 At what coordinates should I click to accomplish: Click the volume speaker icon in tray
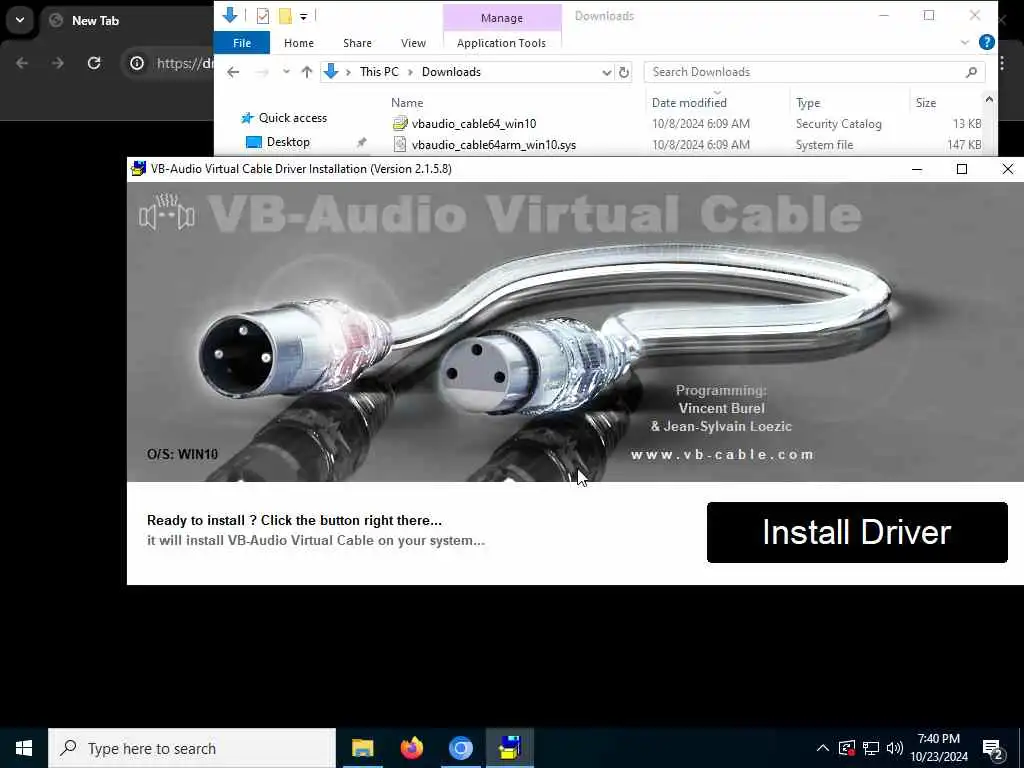(895, 748)
